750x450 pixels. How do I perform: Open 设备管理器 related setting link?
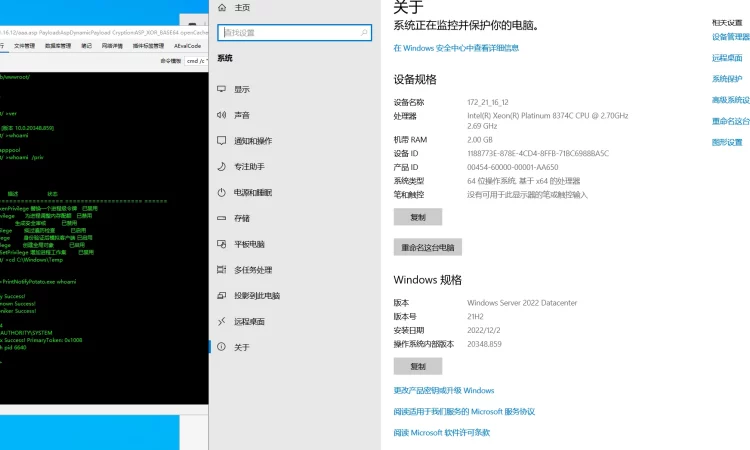[730, 37]
